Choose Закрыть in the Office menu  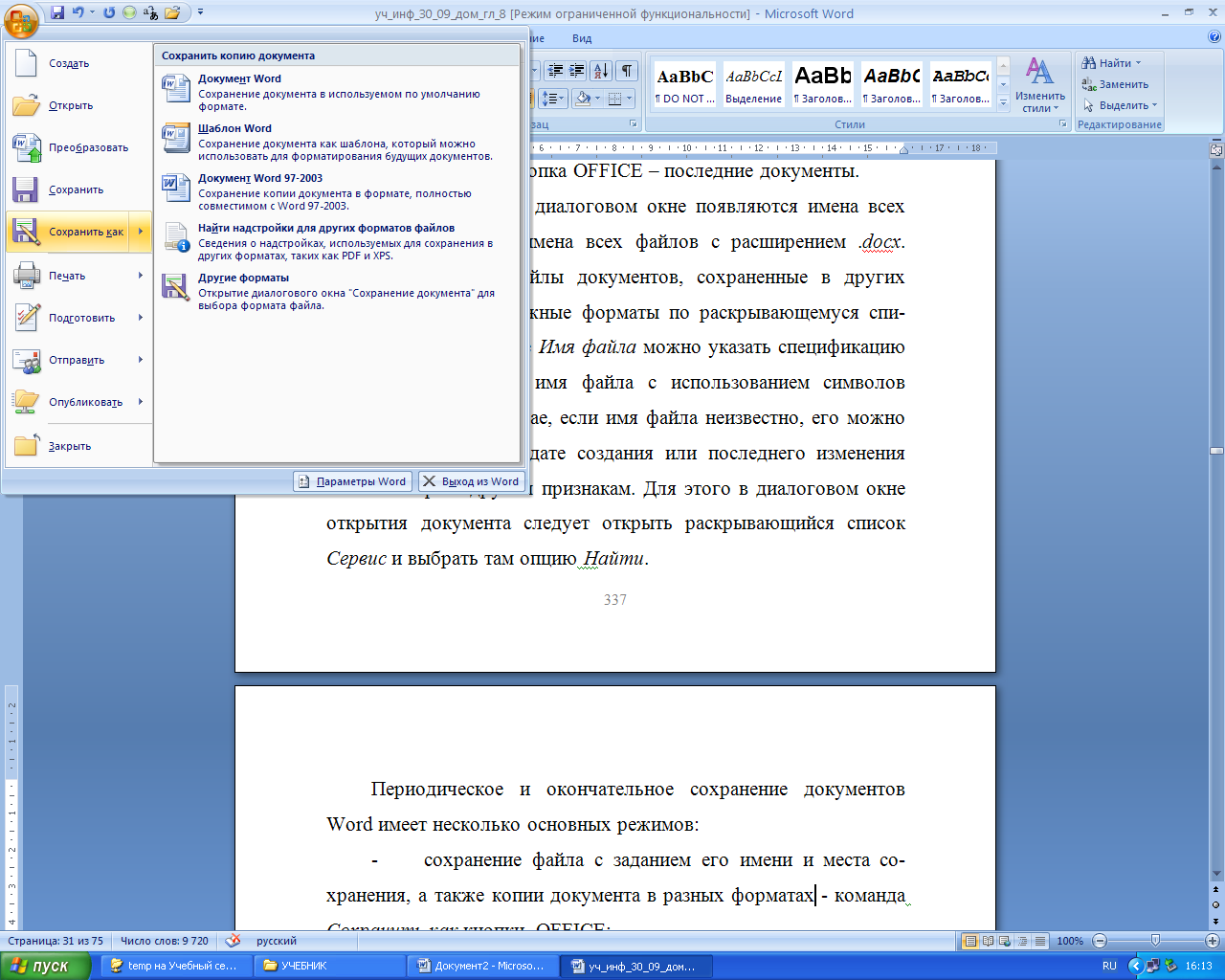(x=78, y=447)
